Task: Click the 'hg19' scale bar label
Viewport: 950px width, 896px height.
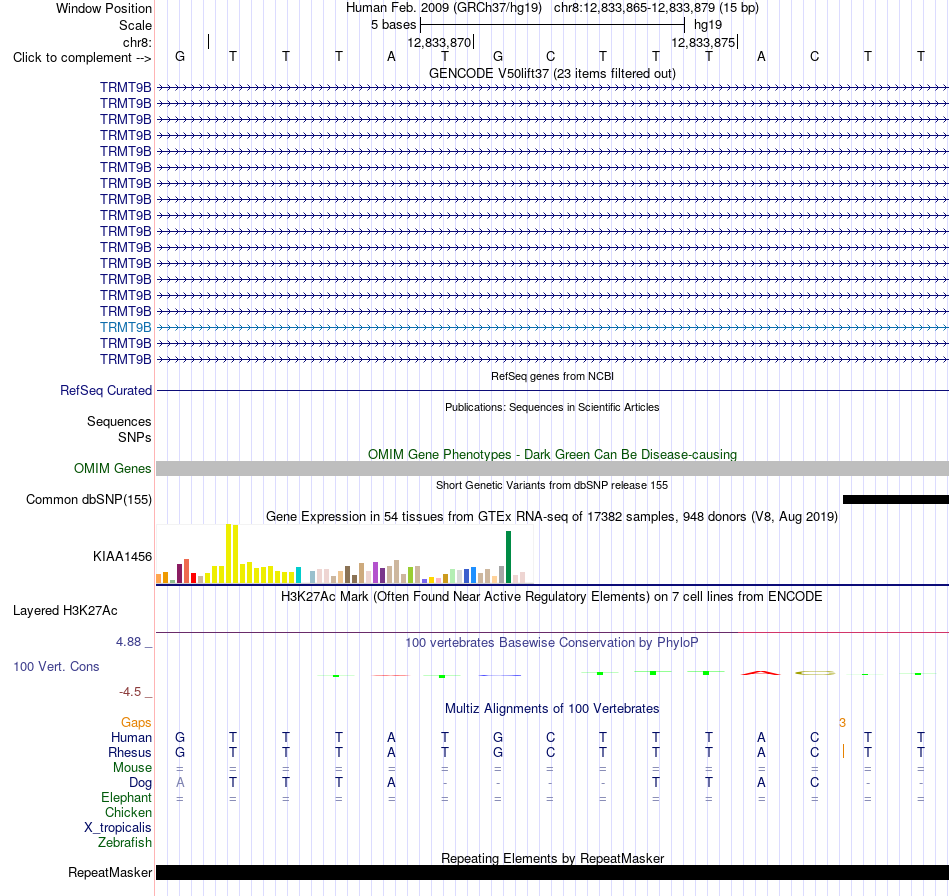Action: point(708,25)
